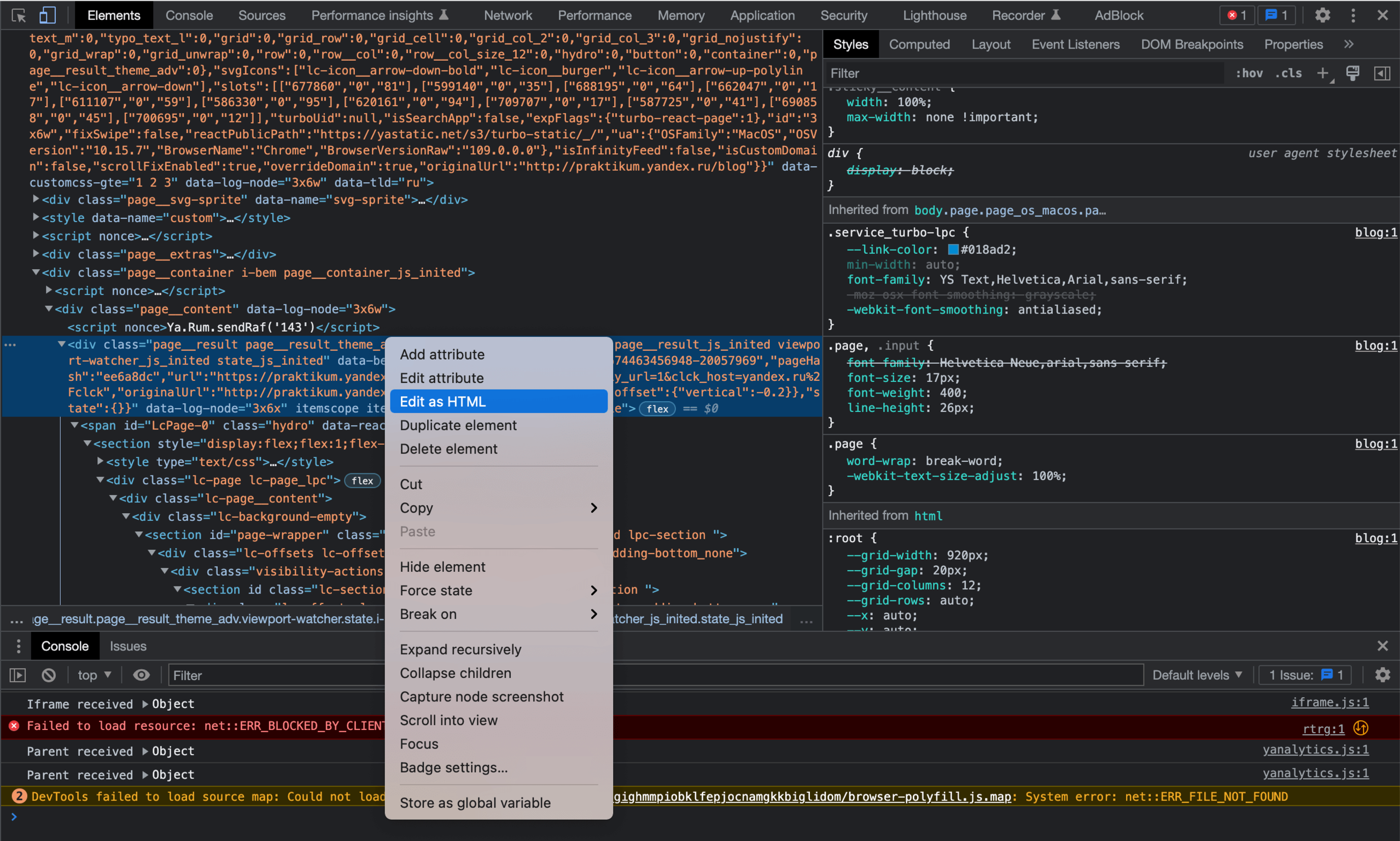Clear the console with the ban icon
Image resolution: width=1400 pixels, height=841 pixels.
click(x=49, y=675)
